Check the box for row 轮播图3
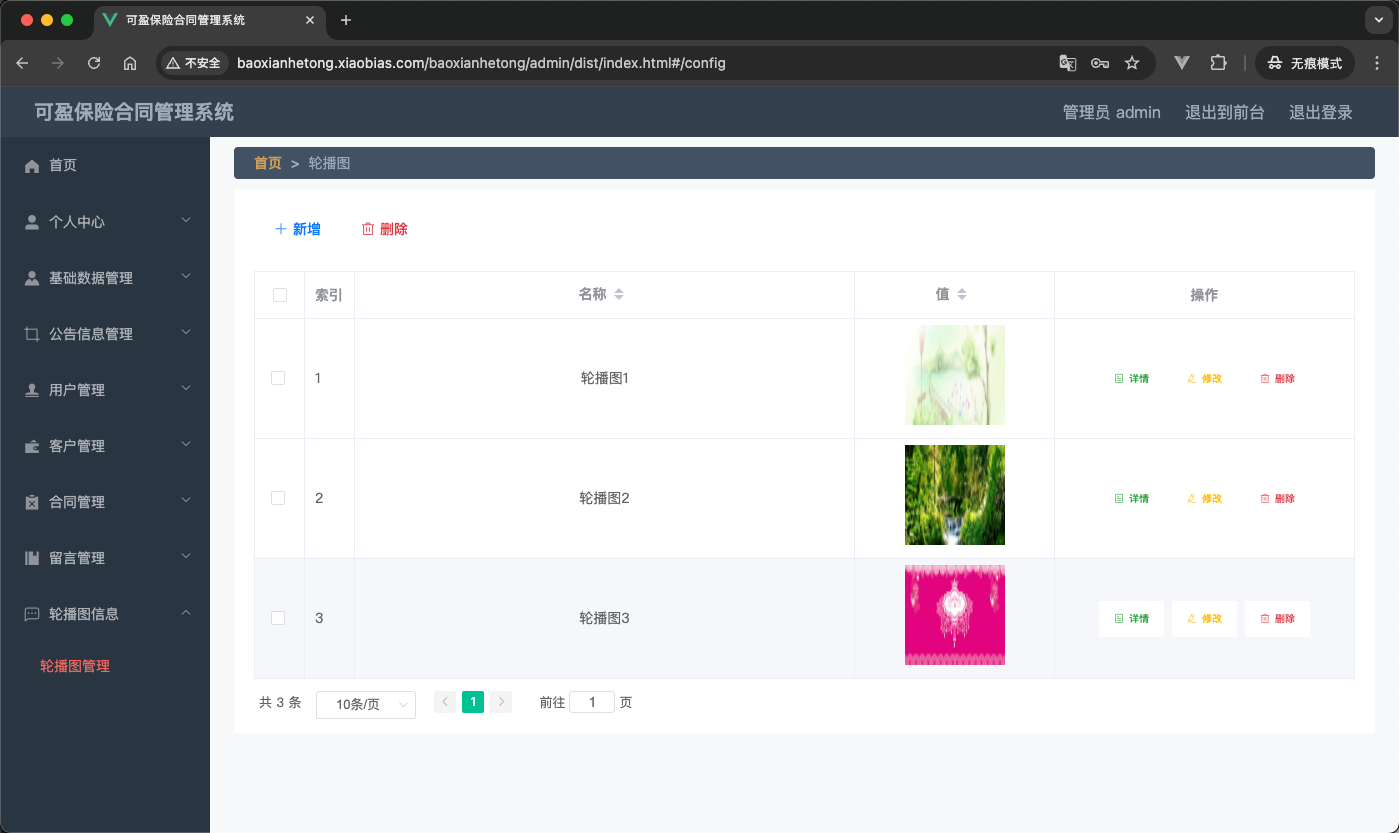1399x833 pixels. (x=279, y=618)
